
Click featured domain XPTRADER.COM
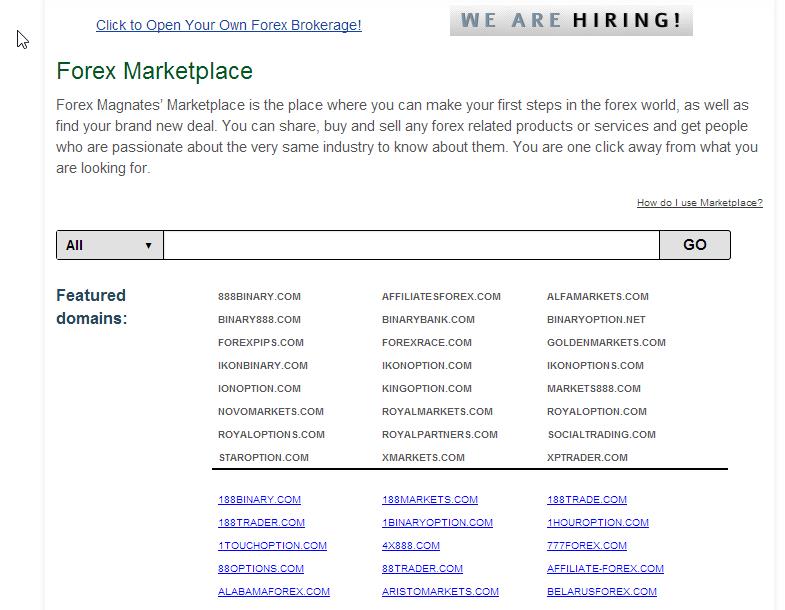click(x=587, y=458)
